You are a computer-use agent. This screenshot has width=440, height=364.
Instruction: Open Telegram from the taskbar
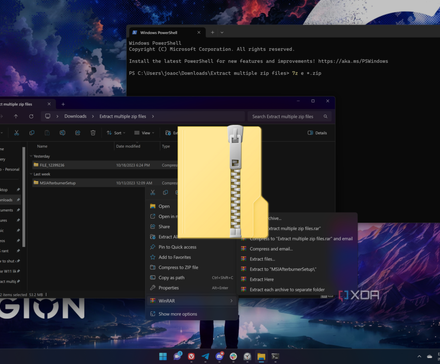point(205,356)
